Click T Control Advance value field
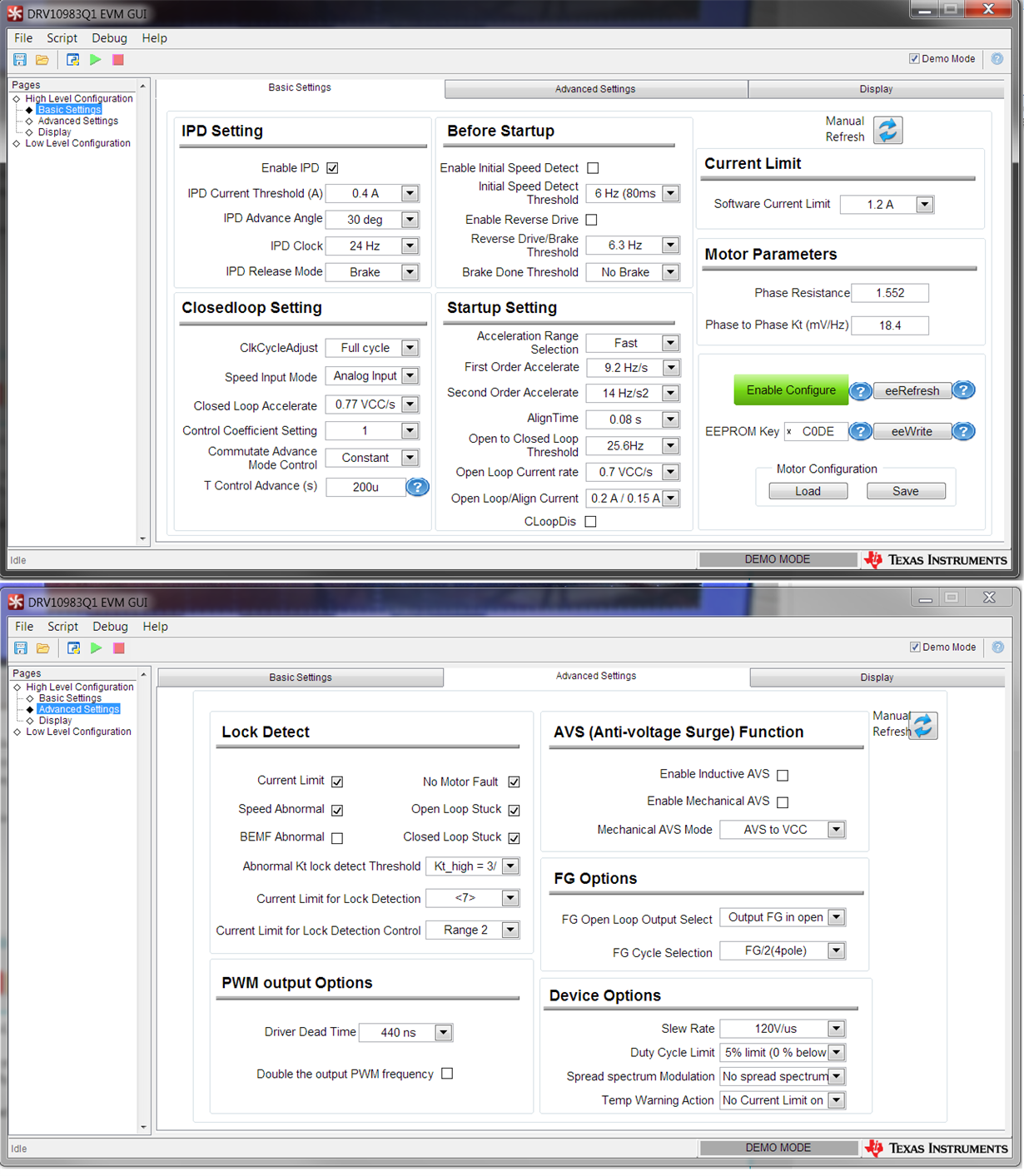 [365, 487]
